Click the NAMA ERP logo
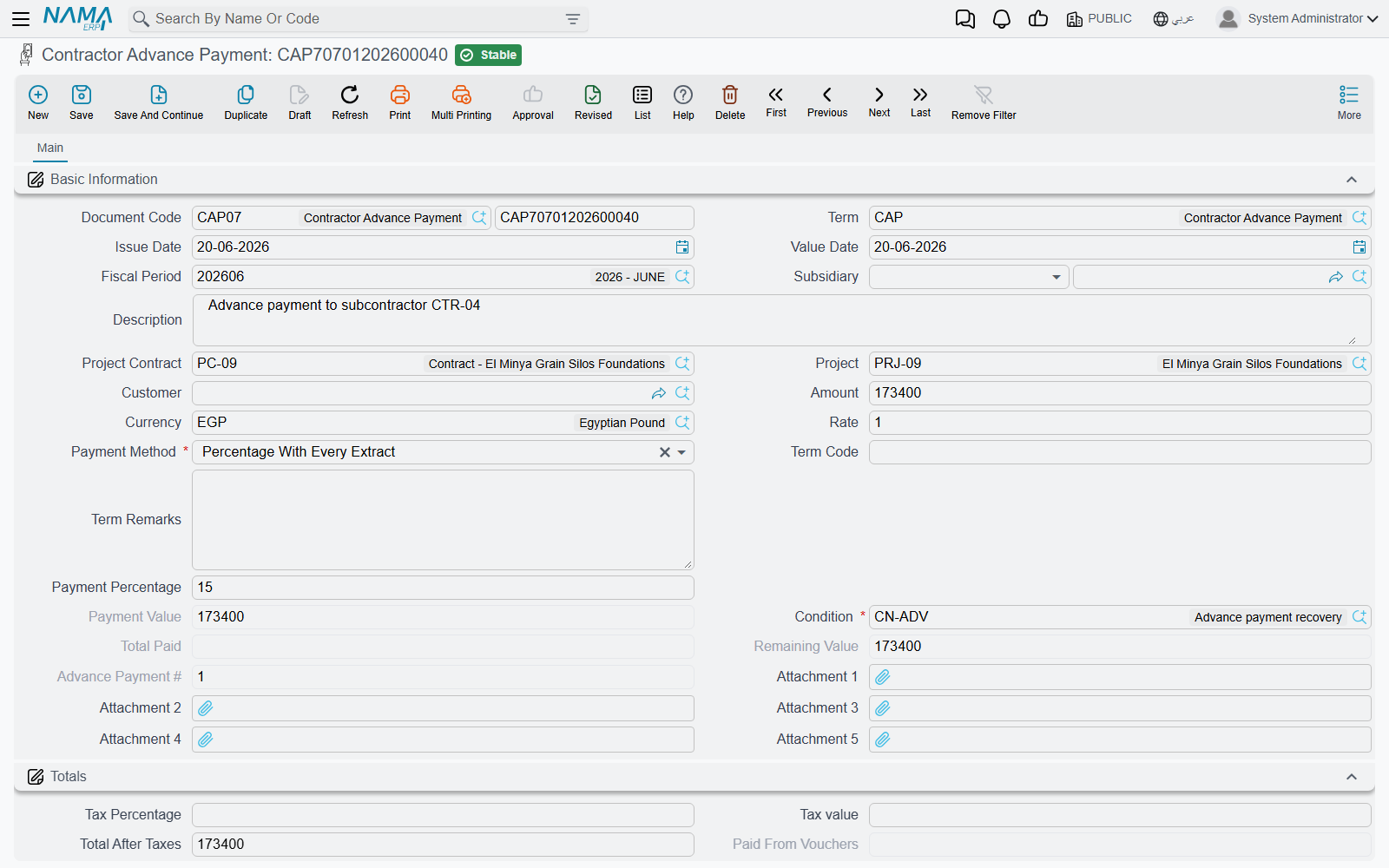 click(78, 18)
